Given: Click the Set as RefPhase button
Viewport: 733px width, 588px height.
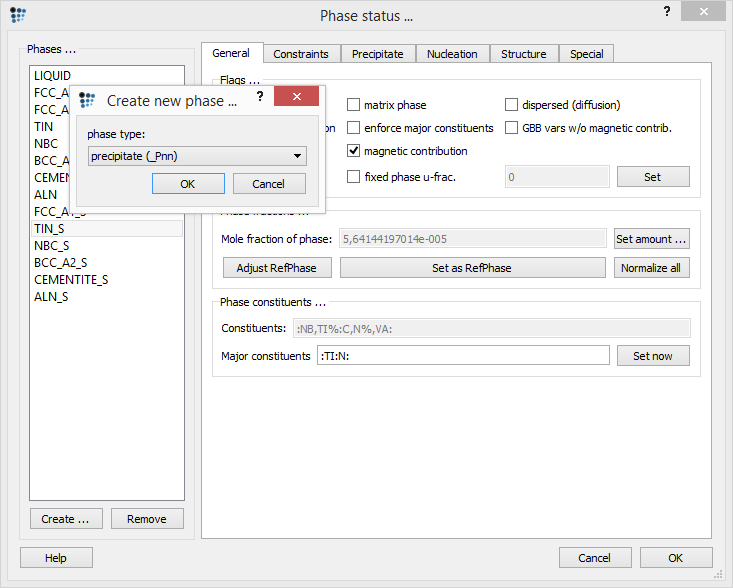Looking at the screenshot, I should [472, 268].
